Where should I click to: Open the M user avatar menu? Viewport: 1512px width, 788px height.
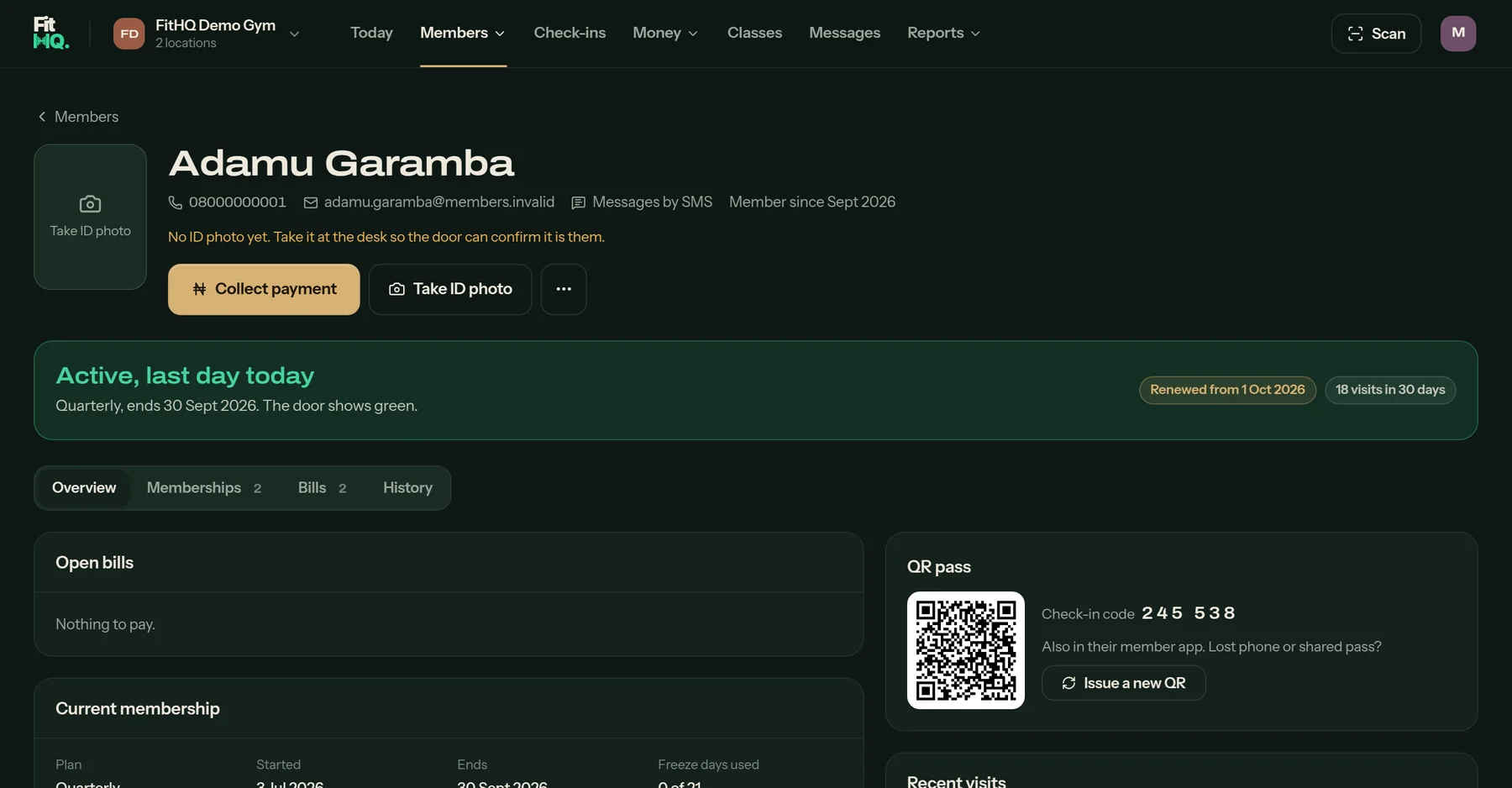click(x=1458, y=34)
